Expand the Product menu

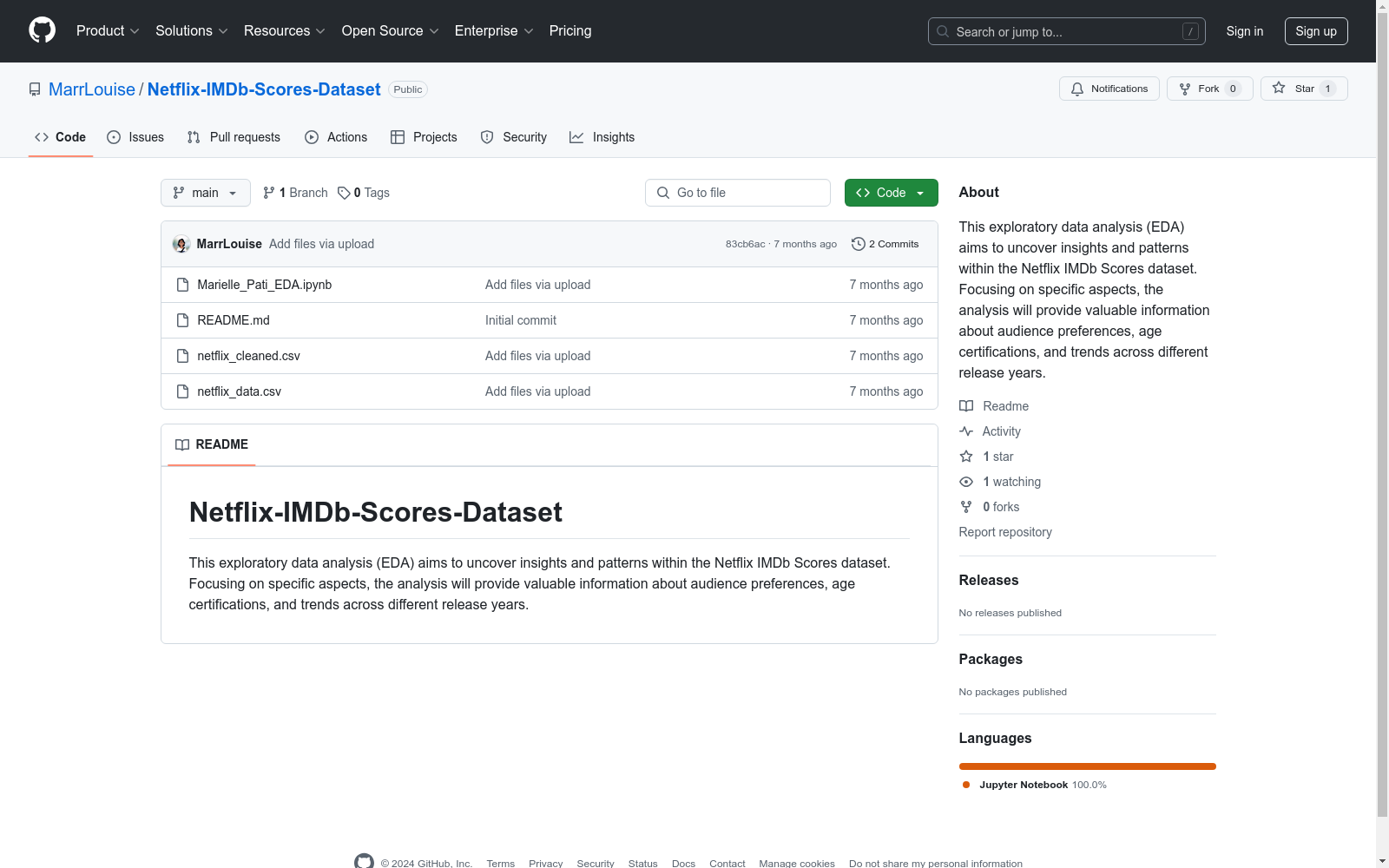108,31
